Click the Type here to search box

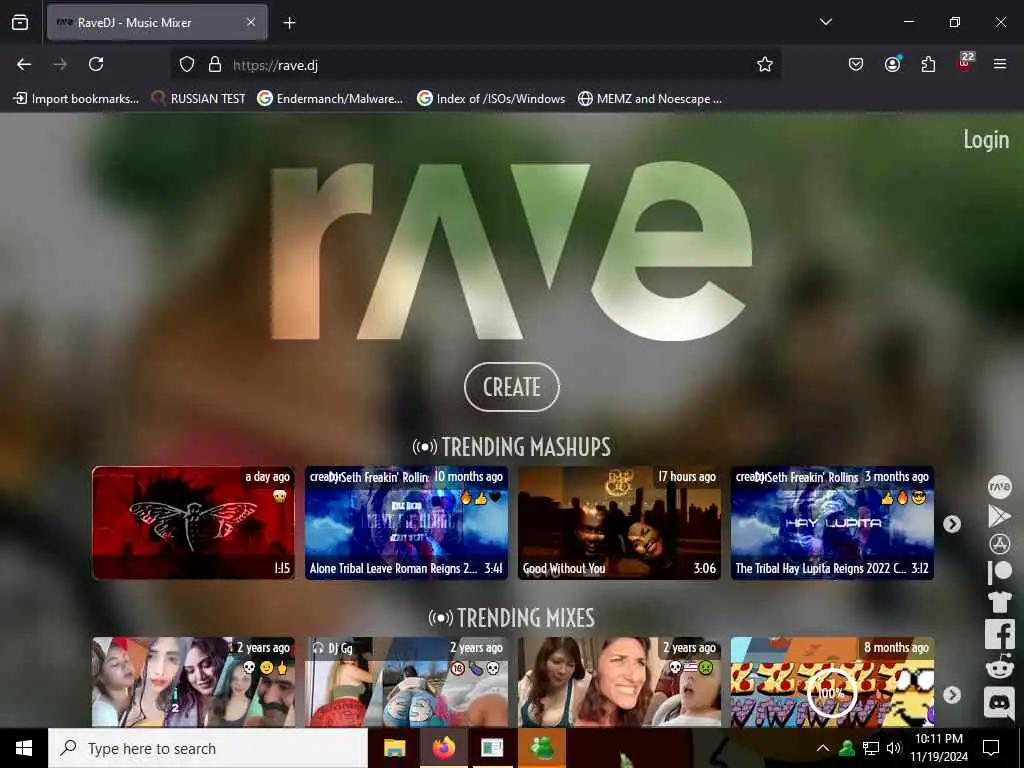coord(208,748)
